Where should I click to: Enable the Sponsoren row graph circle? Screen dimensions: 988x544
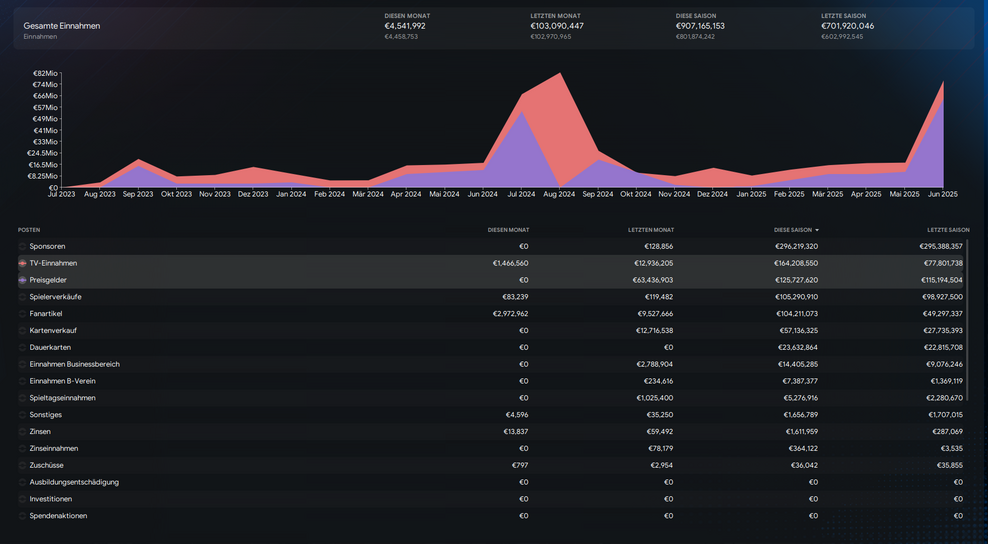click(22, 246)
